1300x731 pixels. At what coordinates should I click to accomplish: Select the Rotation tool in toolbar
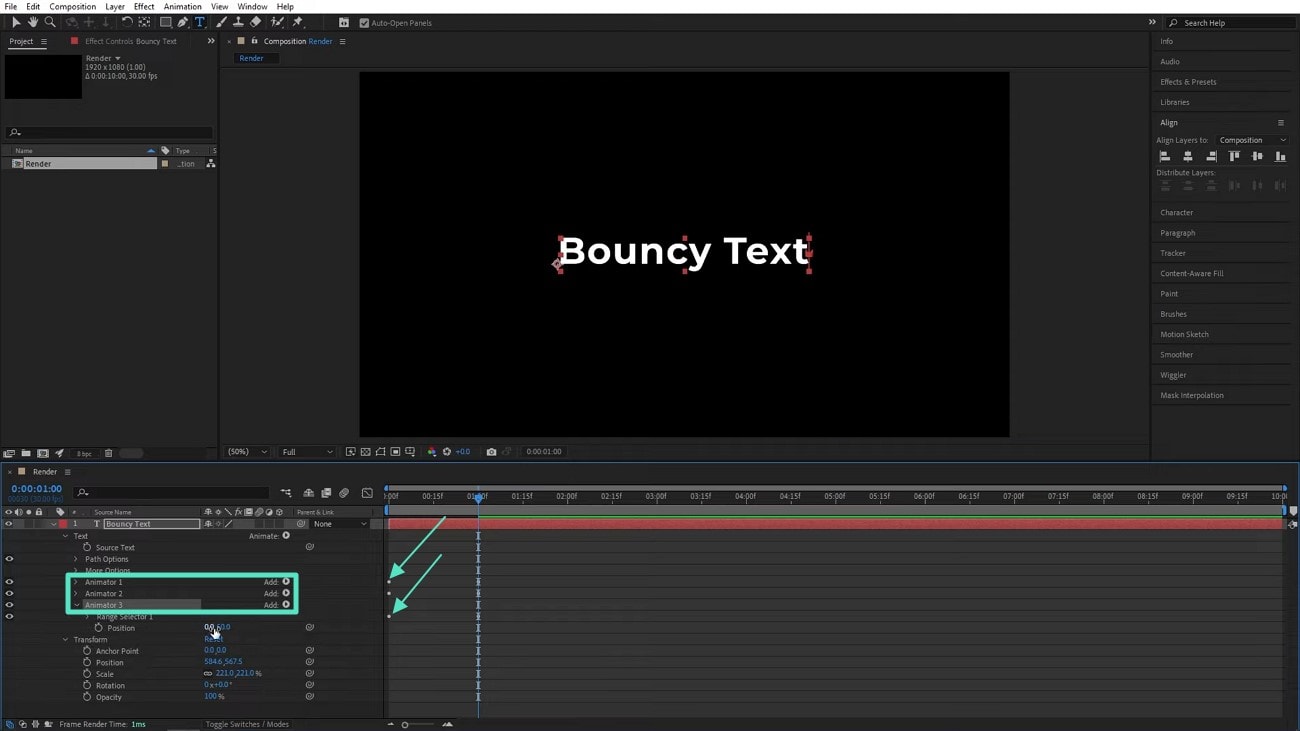point(127,22)
